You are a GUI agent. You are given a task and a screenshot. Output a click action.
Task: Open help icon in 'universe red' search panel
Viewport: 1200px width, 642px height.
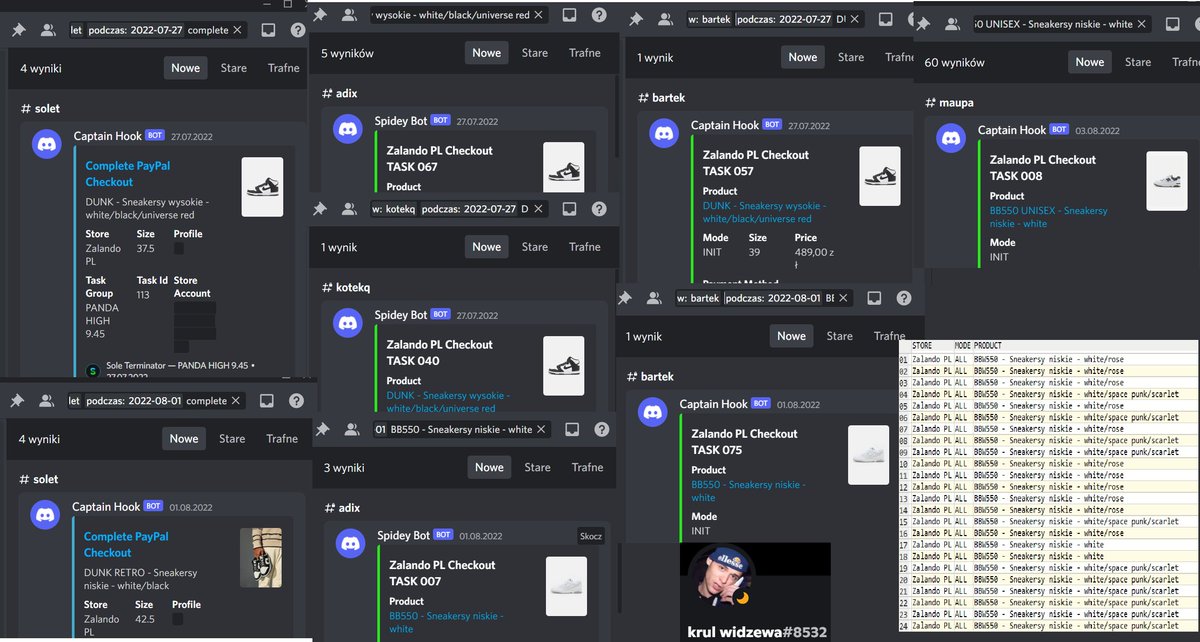[598, 15]
